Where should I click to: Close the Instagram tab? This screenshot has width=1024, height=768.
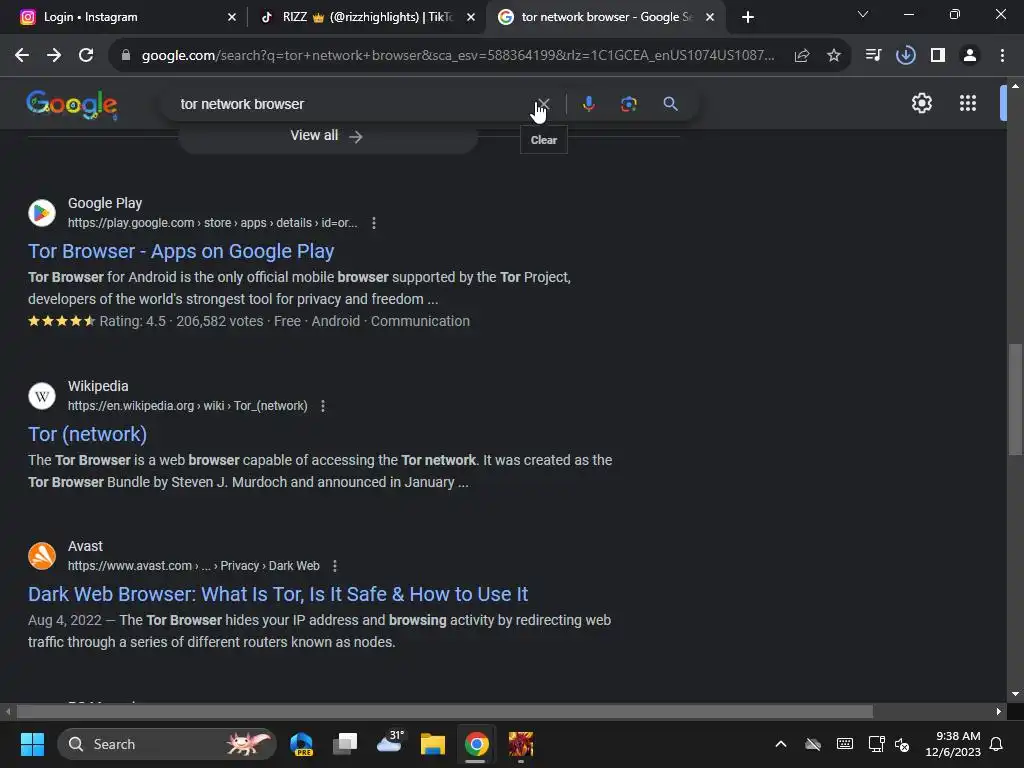(x=232, y=17)
